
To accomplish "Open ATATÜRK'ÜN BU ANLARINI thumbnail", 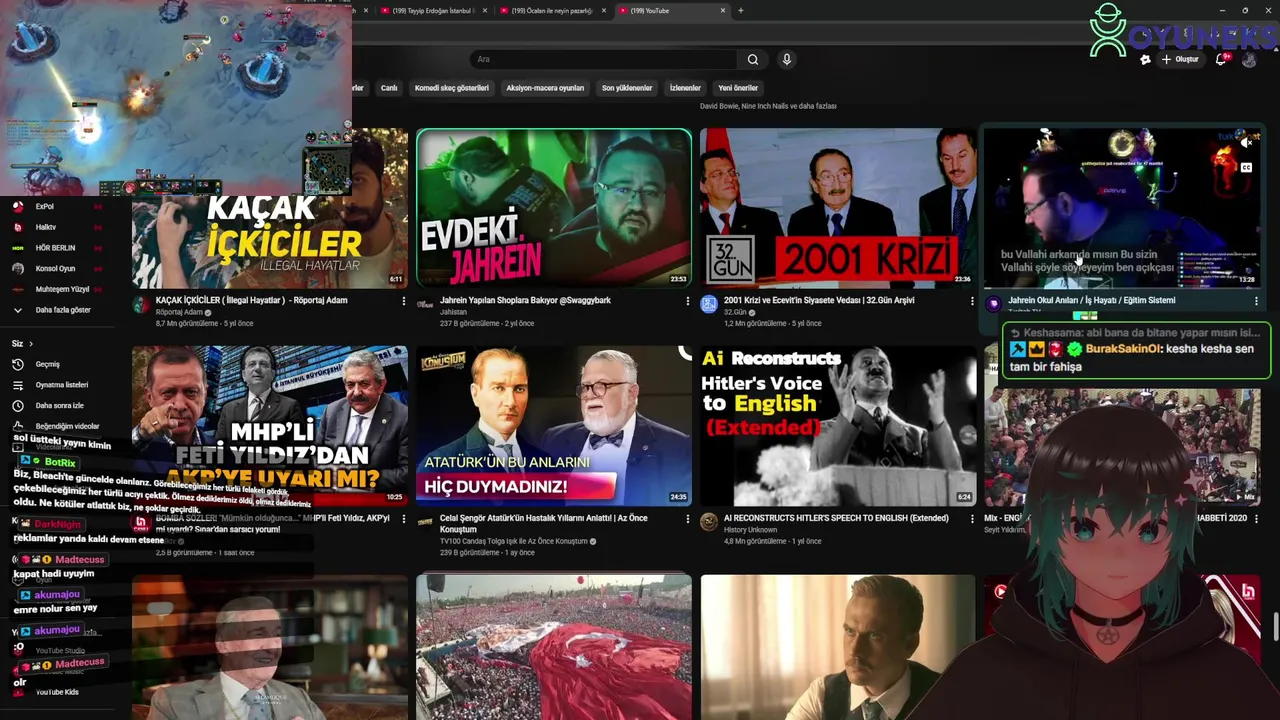I will 554,426.
